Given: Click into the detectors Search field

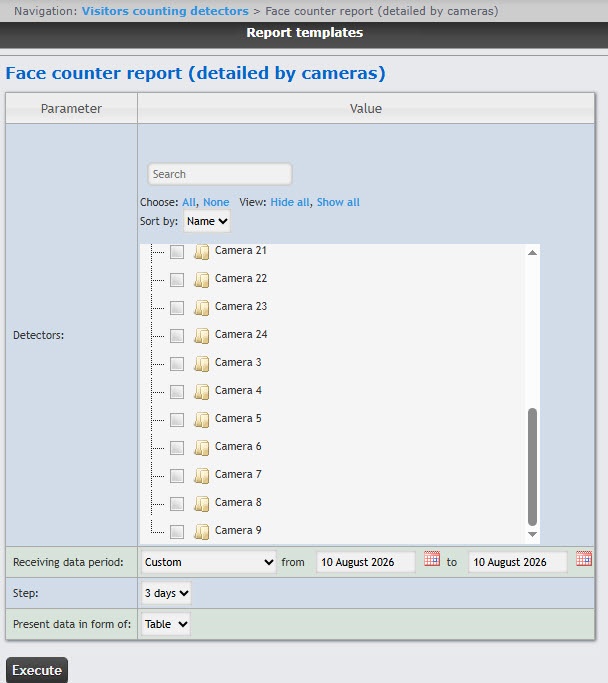Looking at the screenshot, I should 220,174.
